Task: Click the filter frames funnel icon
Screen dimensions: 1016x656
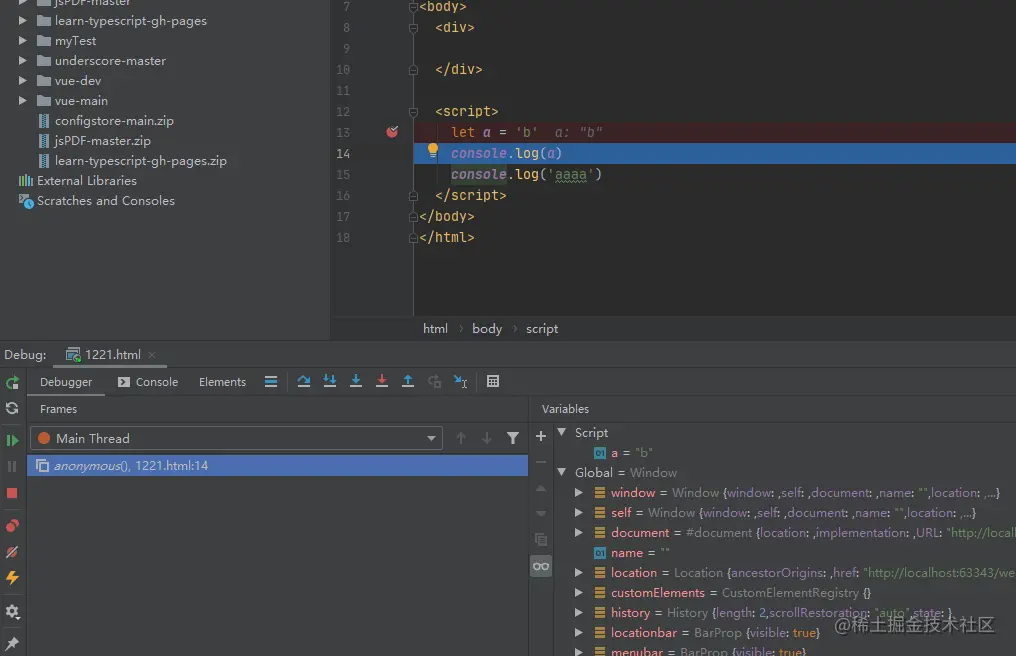Action: pos(513,439)
